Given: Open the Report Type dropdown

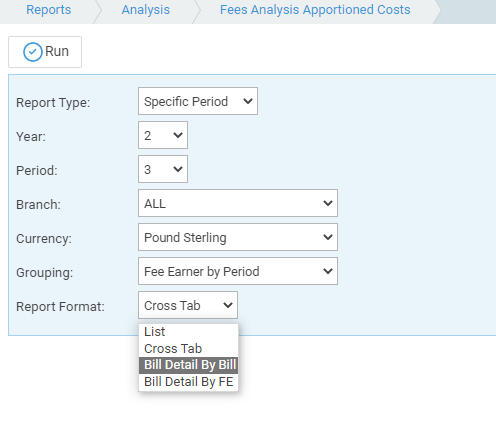Looking at the screenshot, I should (x=198, y=101).
